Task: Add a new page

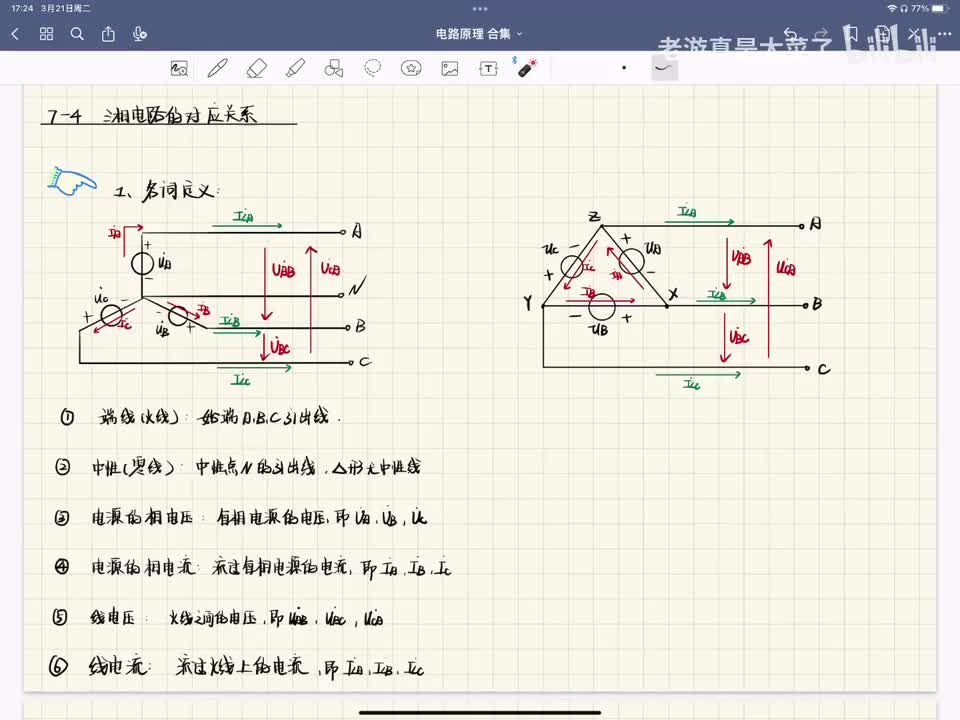Action: point(882,34)
